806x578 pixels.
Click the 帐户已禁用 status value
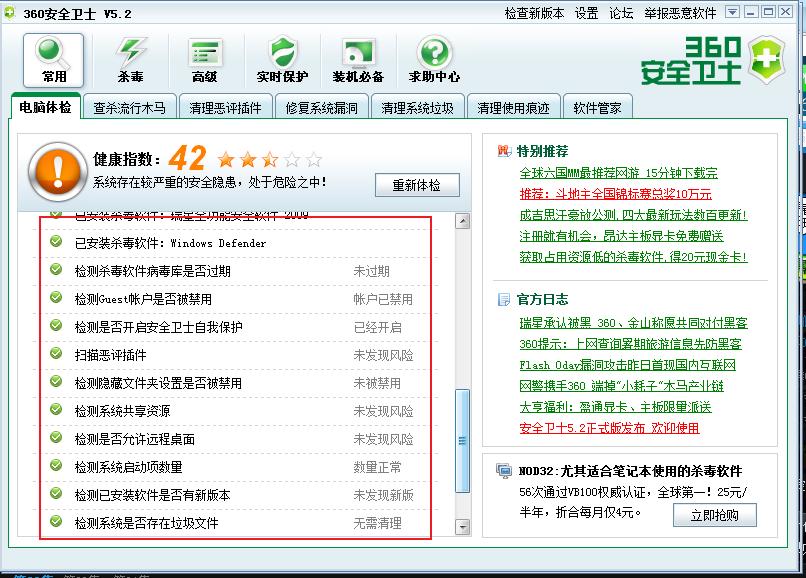pos(383,299)
